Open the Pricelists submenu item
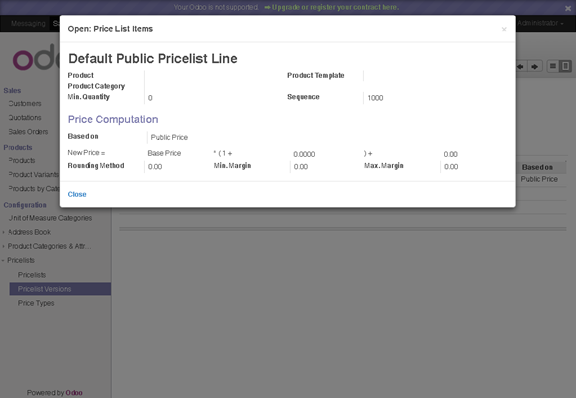This screenshot has width=576, height=398. 32,275
